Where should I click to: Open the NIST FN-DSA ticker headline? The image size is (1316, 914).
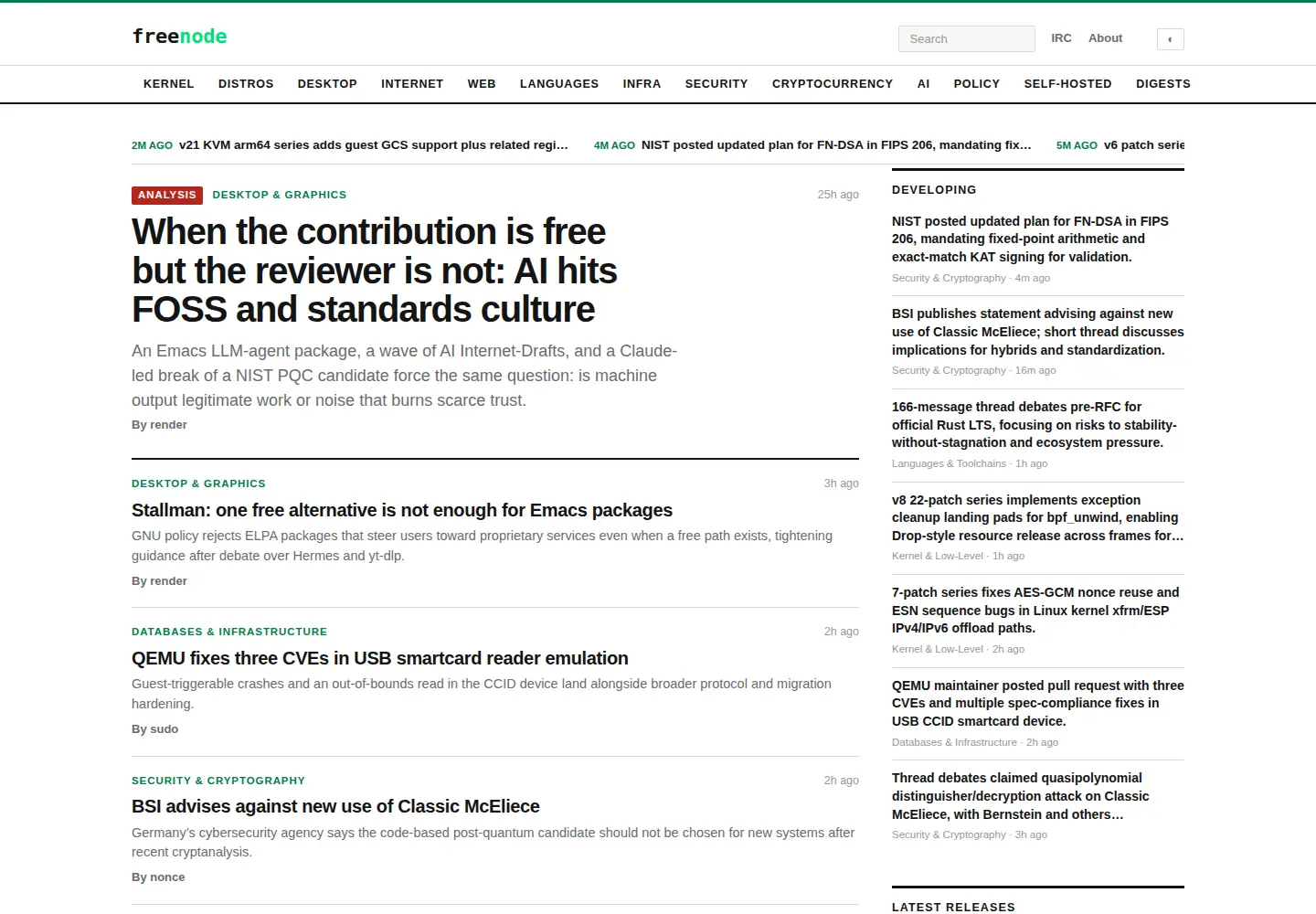(x=812, y=145)
